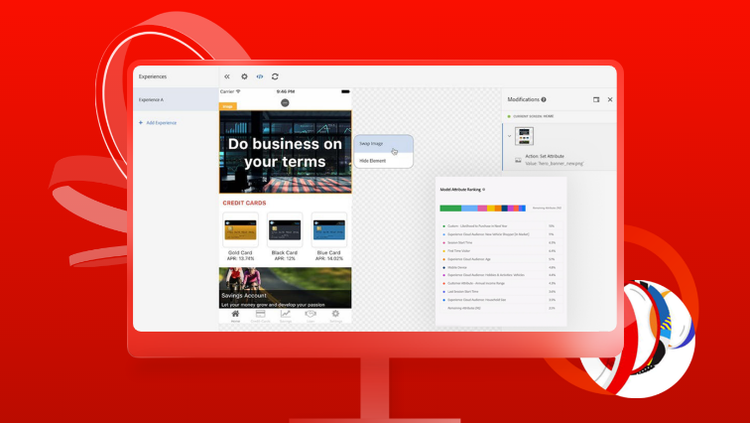Click the yellow segment of ranking bar
The width and height of the screenshot is (750, 423).
coord(491,208)
